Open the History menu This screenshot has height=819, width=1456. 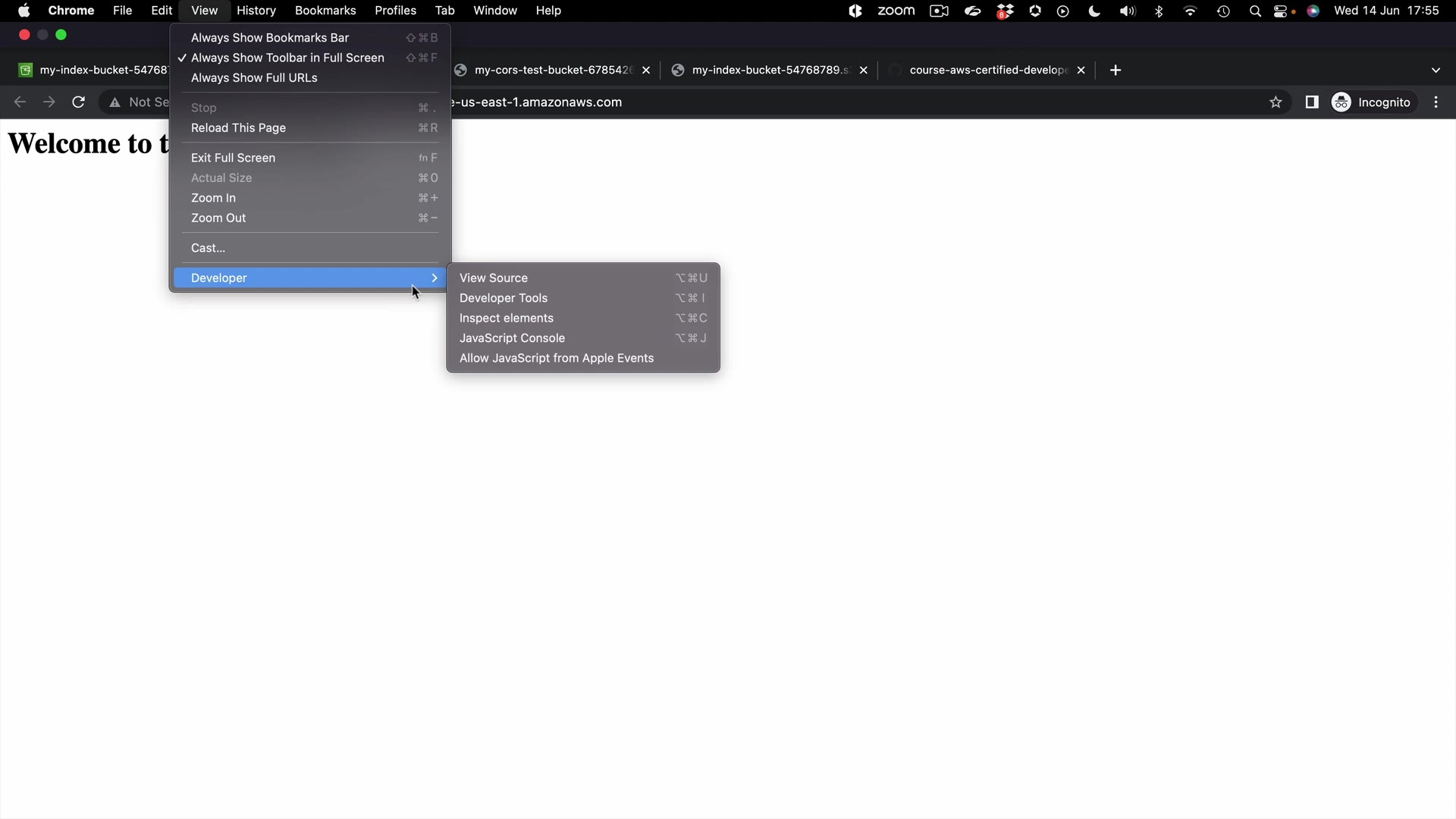click(256, 11)
